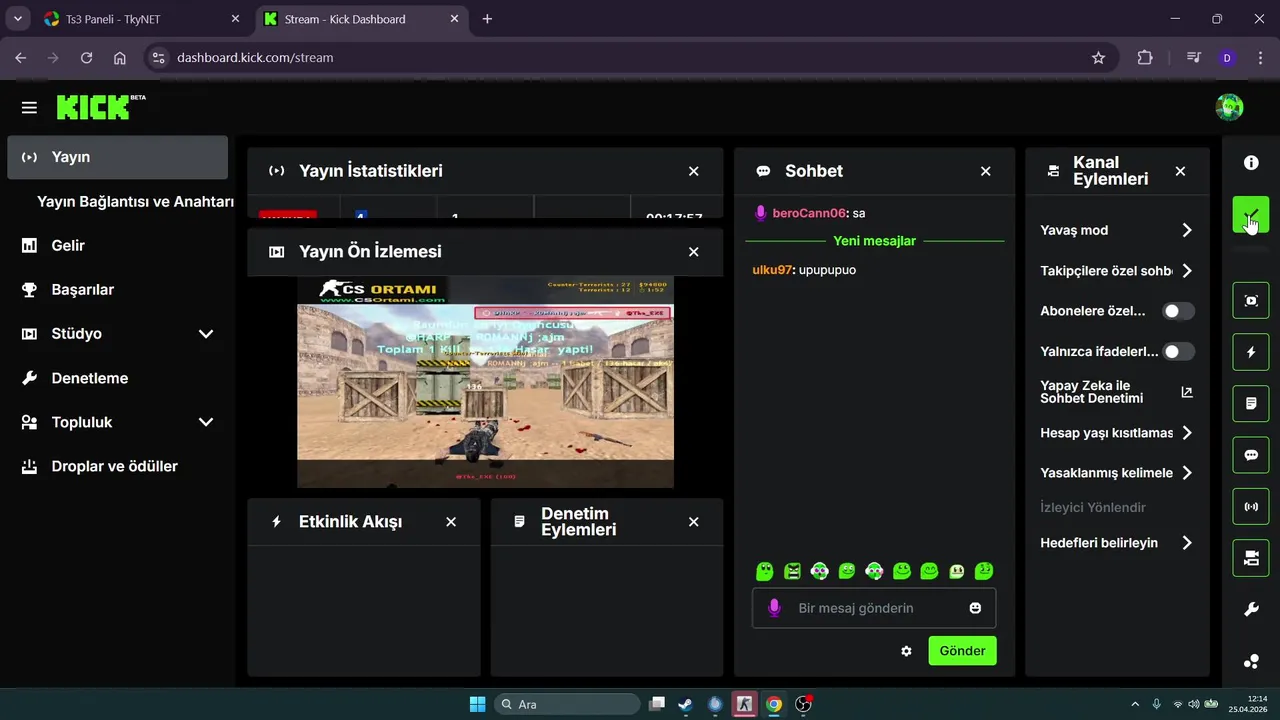Click username beroCann06 in chat

(809, 213)
